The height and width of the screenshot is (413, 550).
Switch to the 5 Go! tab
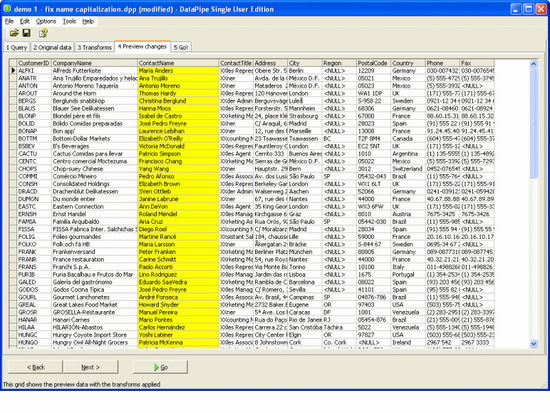pos(181,47)
